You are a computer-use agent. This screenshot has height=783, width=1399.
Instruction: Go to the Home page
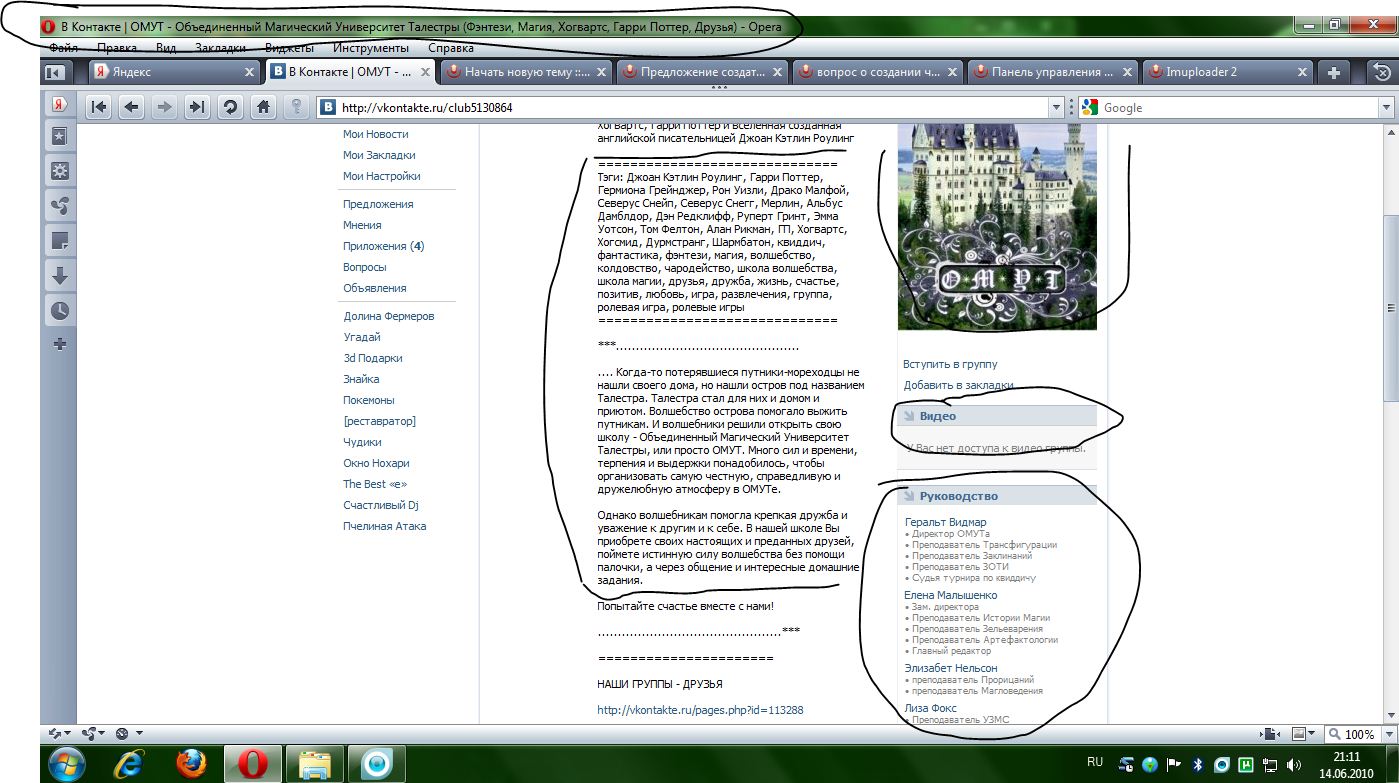click(x=263, y=107)
